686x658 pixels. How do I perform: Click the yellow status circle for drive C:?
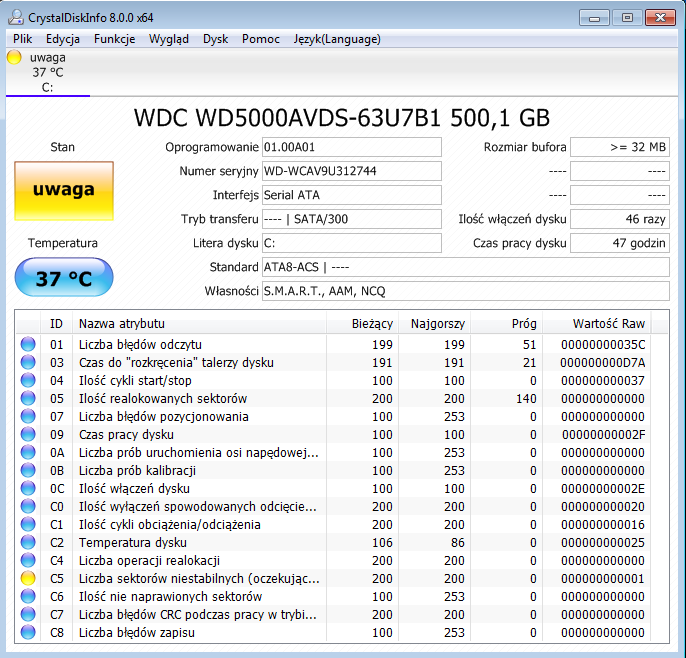14,57
